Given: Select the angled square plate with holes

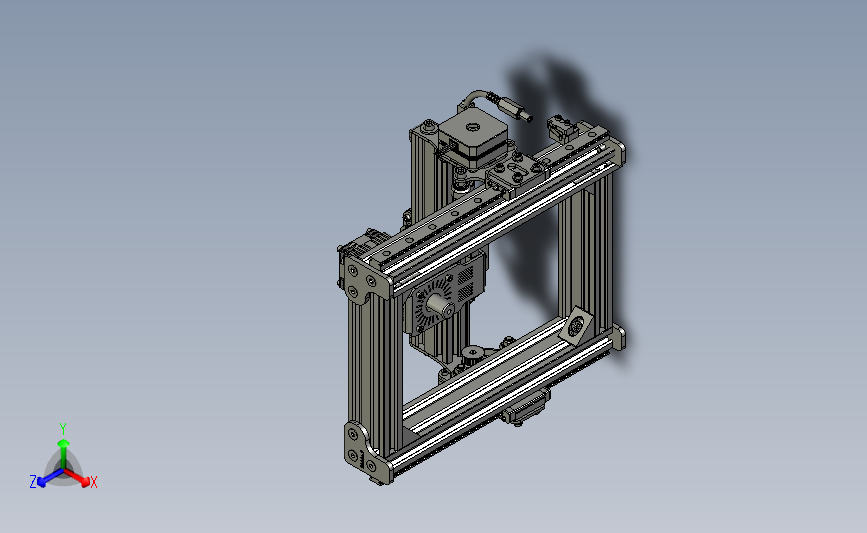Looking at the screenshot, I should [576, 325].
